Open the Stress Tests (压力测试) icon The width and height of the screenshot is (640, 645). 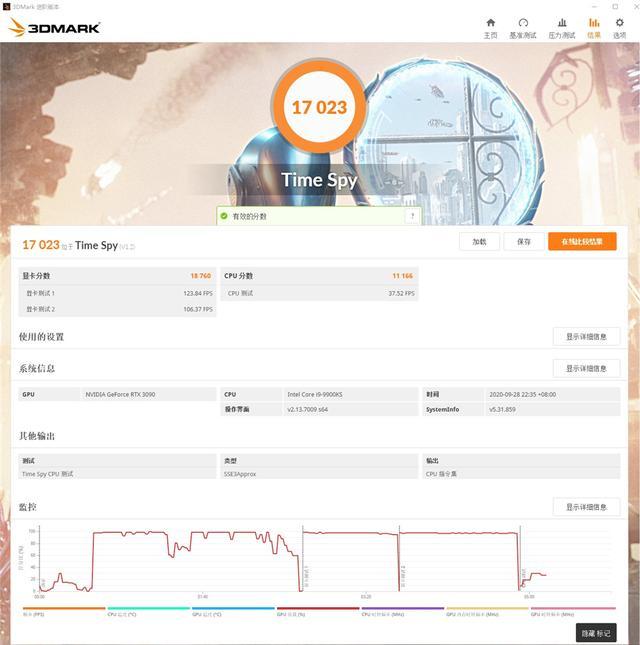[x=562, y=23]
